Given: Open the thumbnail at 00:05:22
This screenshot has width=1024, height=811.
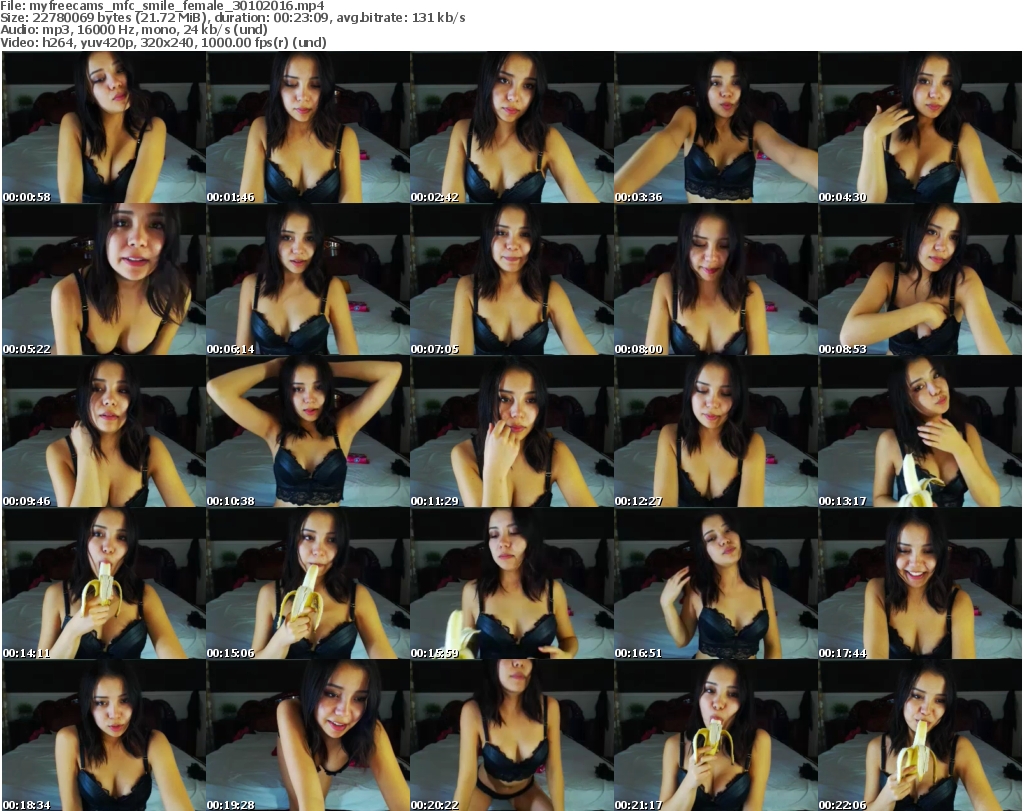Looking at the screenshot, I should pyautogui.click(x=104, y=279).
